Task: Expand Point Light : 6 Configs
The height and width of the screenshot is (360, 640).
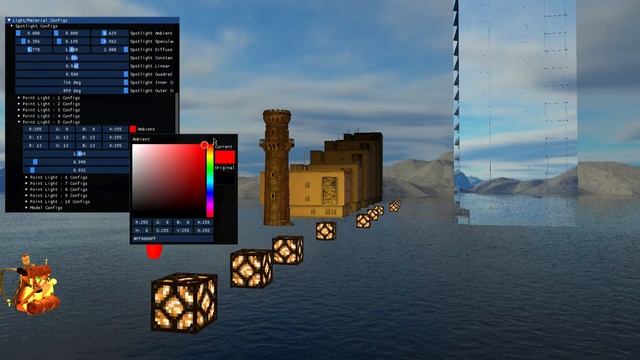Action: tap(26, 178)
